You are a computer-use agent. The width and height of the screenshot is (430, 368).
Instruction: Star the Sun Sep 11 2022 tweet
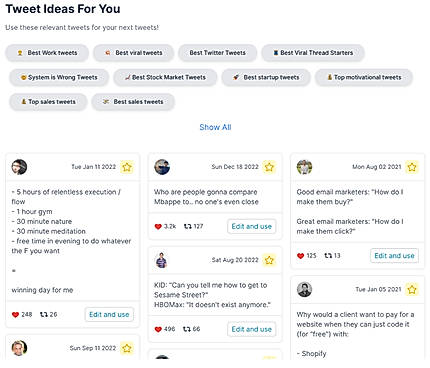[x=127, y=348]
